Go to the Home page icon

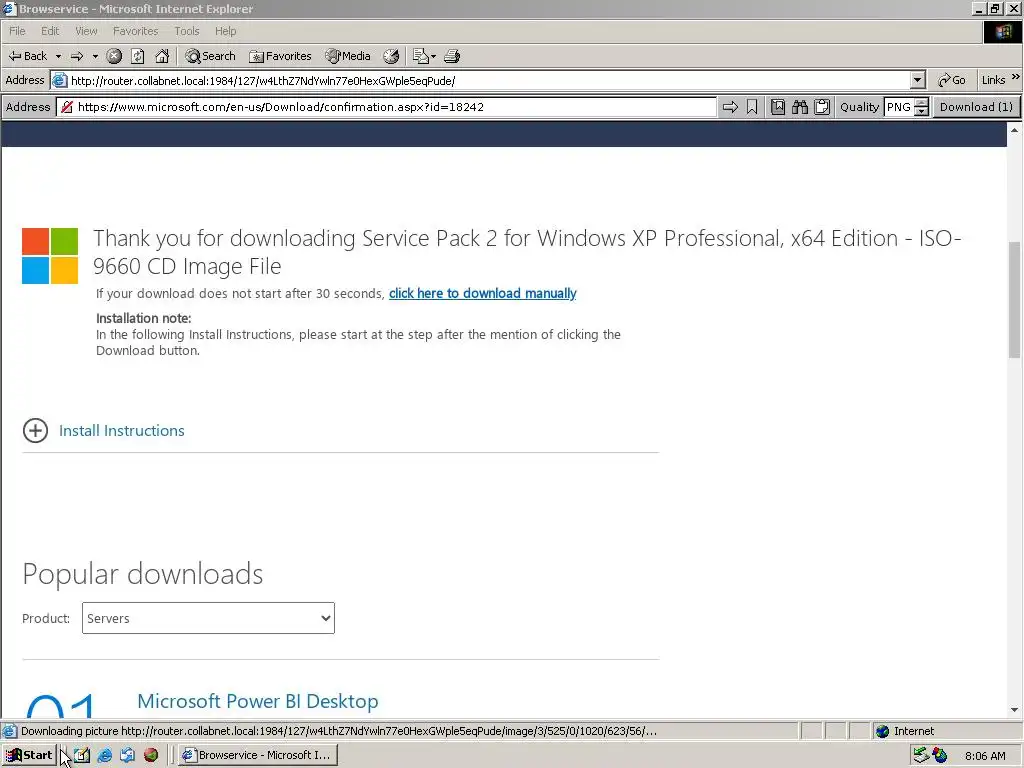pos(162,56)
